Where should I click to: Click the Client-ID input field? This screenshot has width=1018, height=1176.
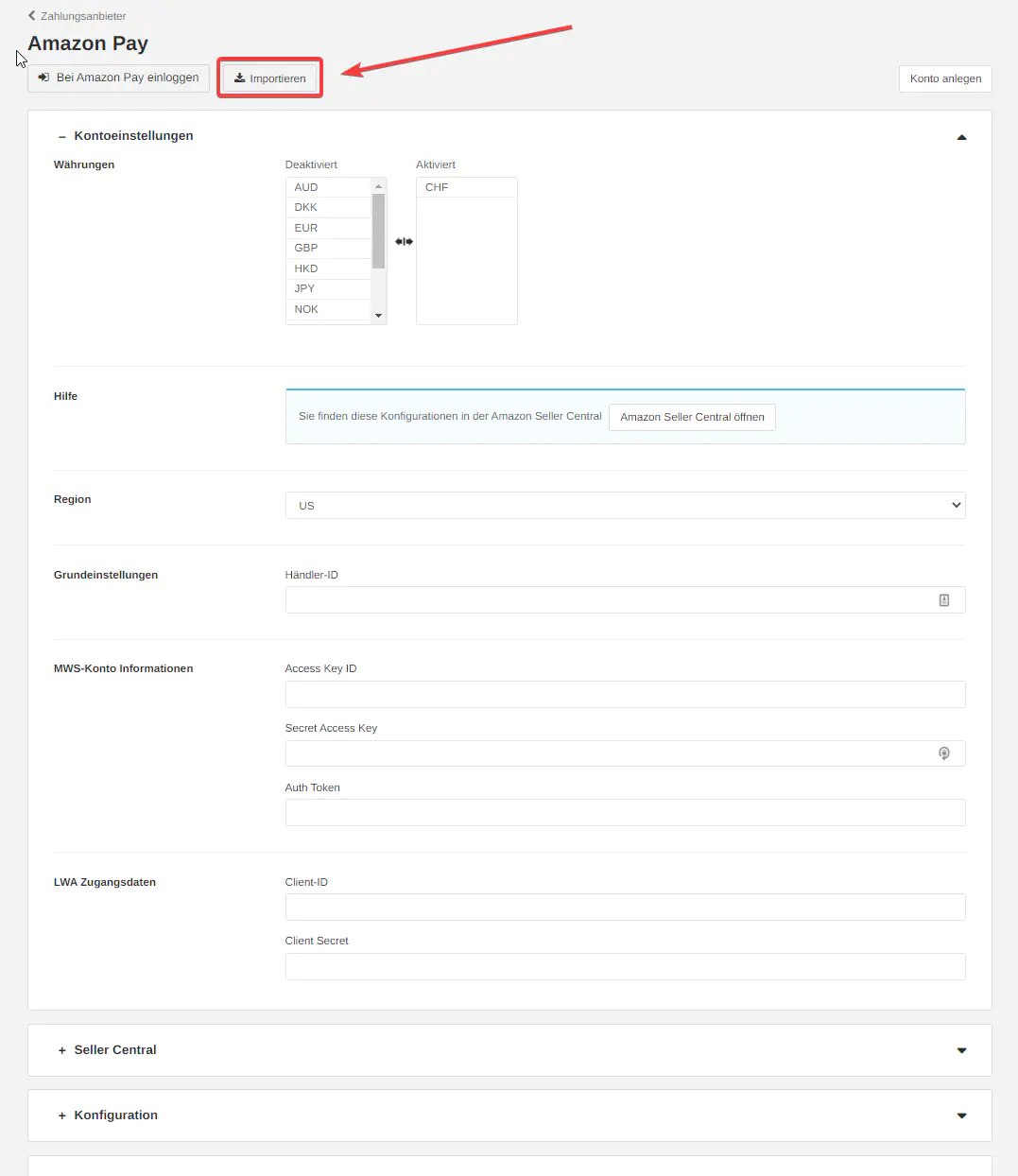(624, 908)
